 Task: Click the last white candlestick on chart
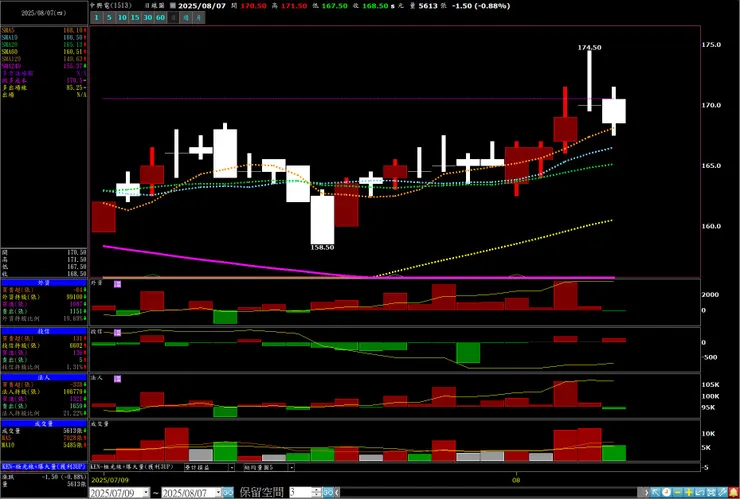(x=614, y=111)
